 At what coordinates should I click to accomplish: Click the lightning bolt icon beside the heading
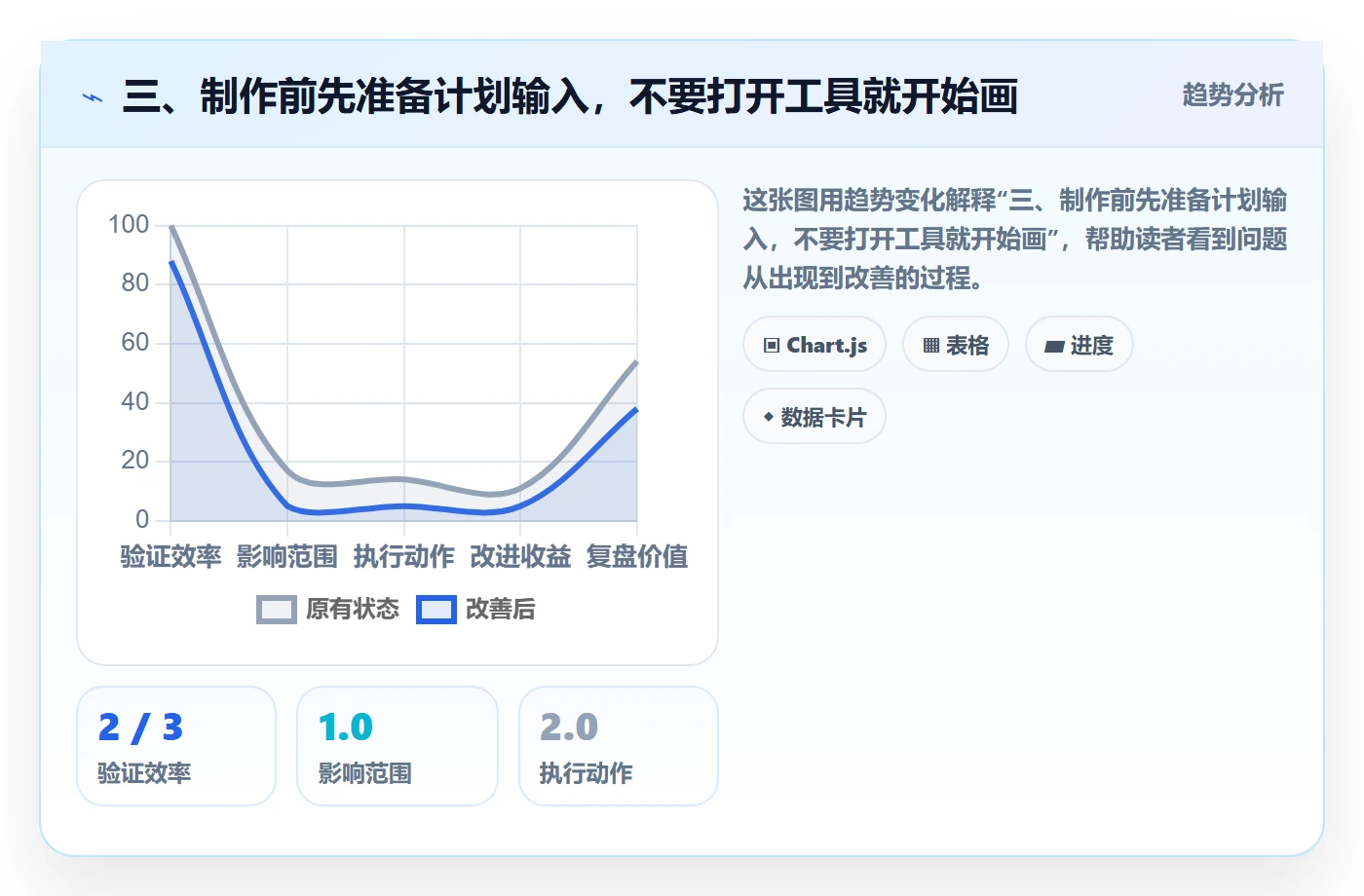point(93,97)
